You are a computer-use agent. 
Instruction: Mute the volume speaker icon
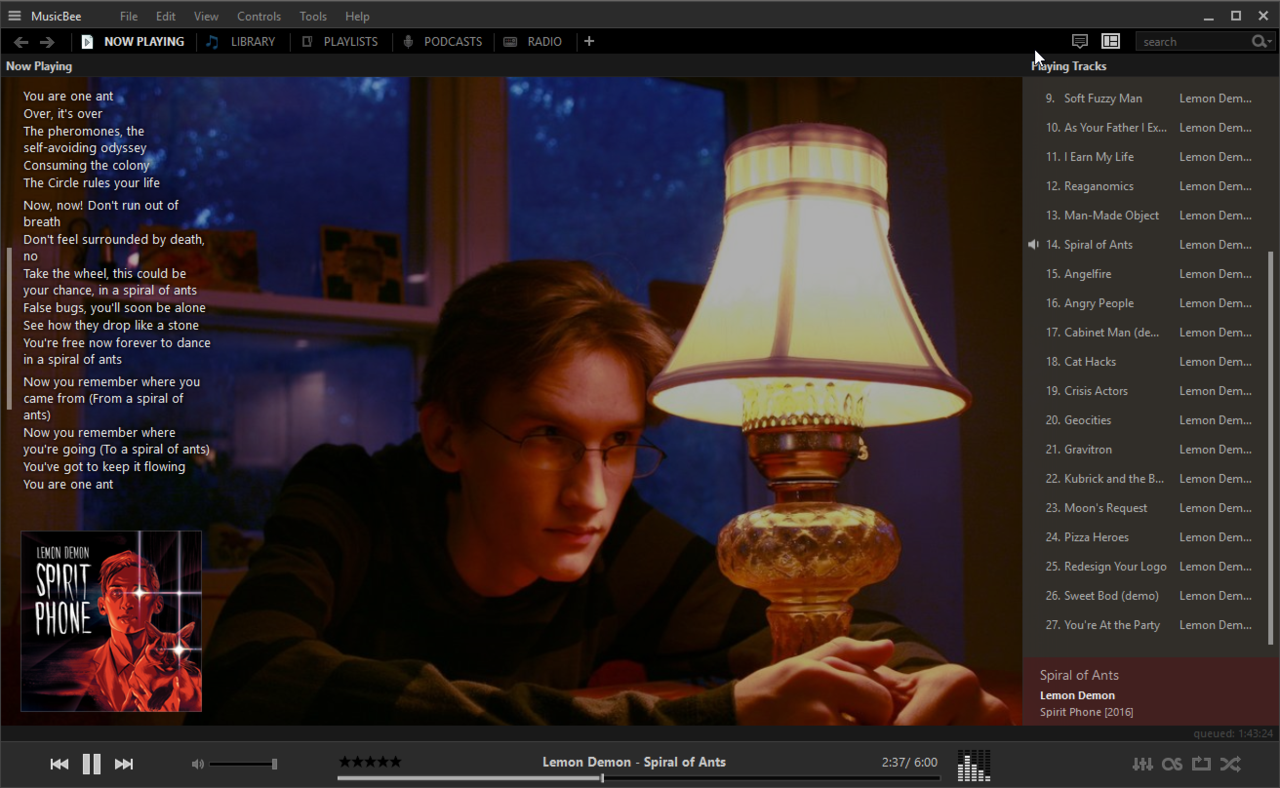(198, 764)
